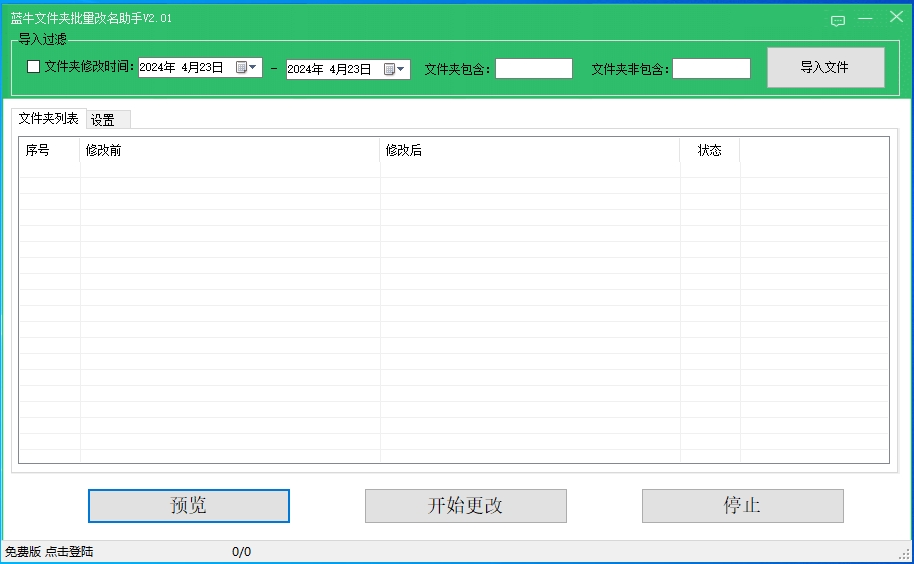The width and height of the screenshot is (914, 564).
Task: Open calendar dropdown of end date
Action: (x=394, y=69)
